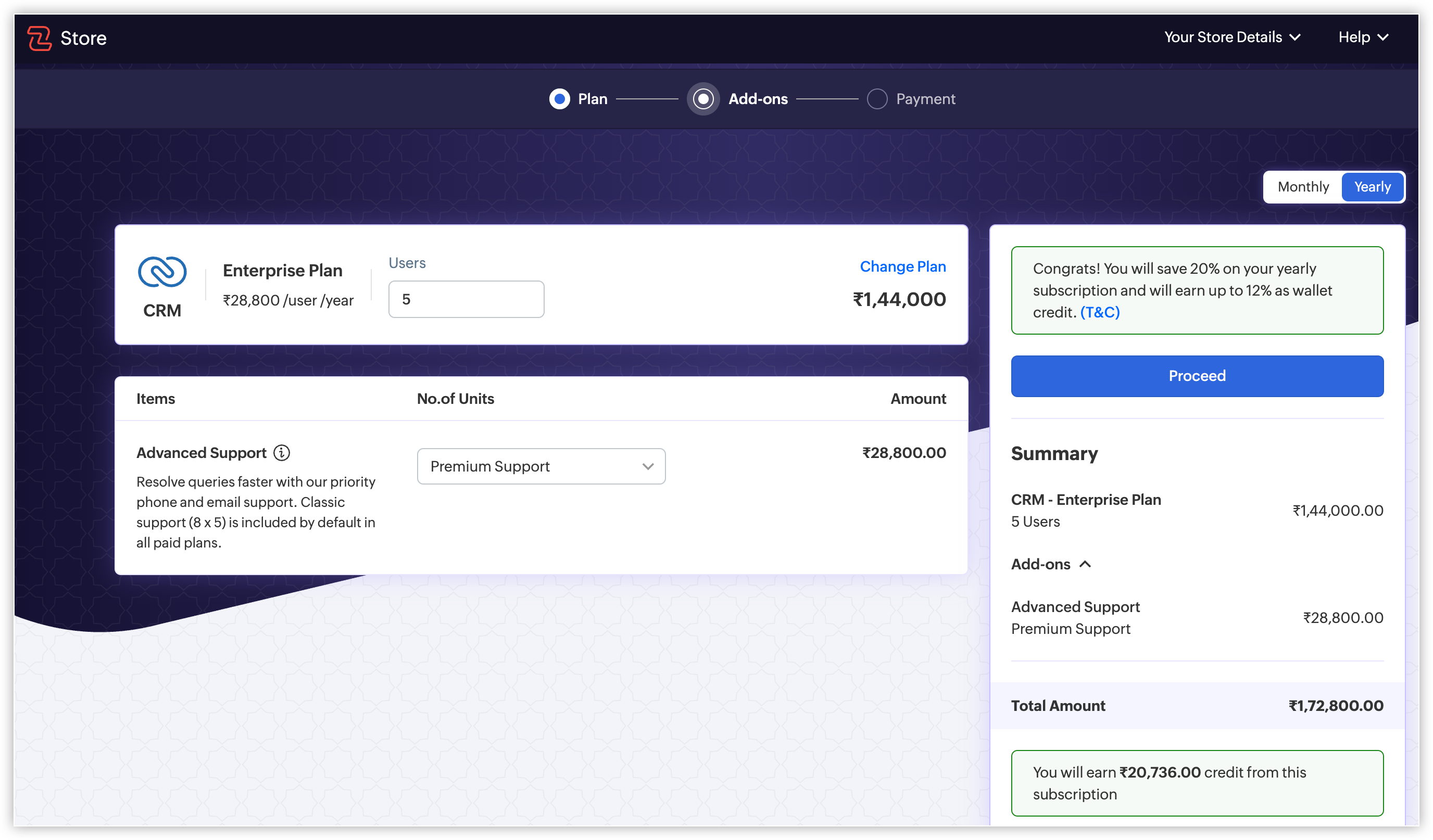Select the Payment step radio circle
1433x840 pixels.
(877, 99)
